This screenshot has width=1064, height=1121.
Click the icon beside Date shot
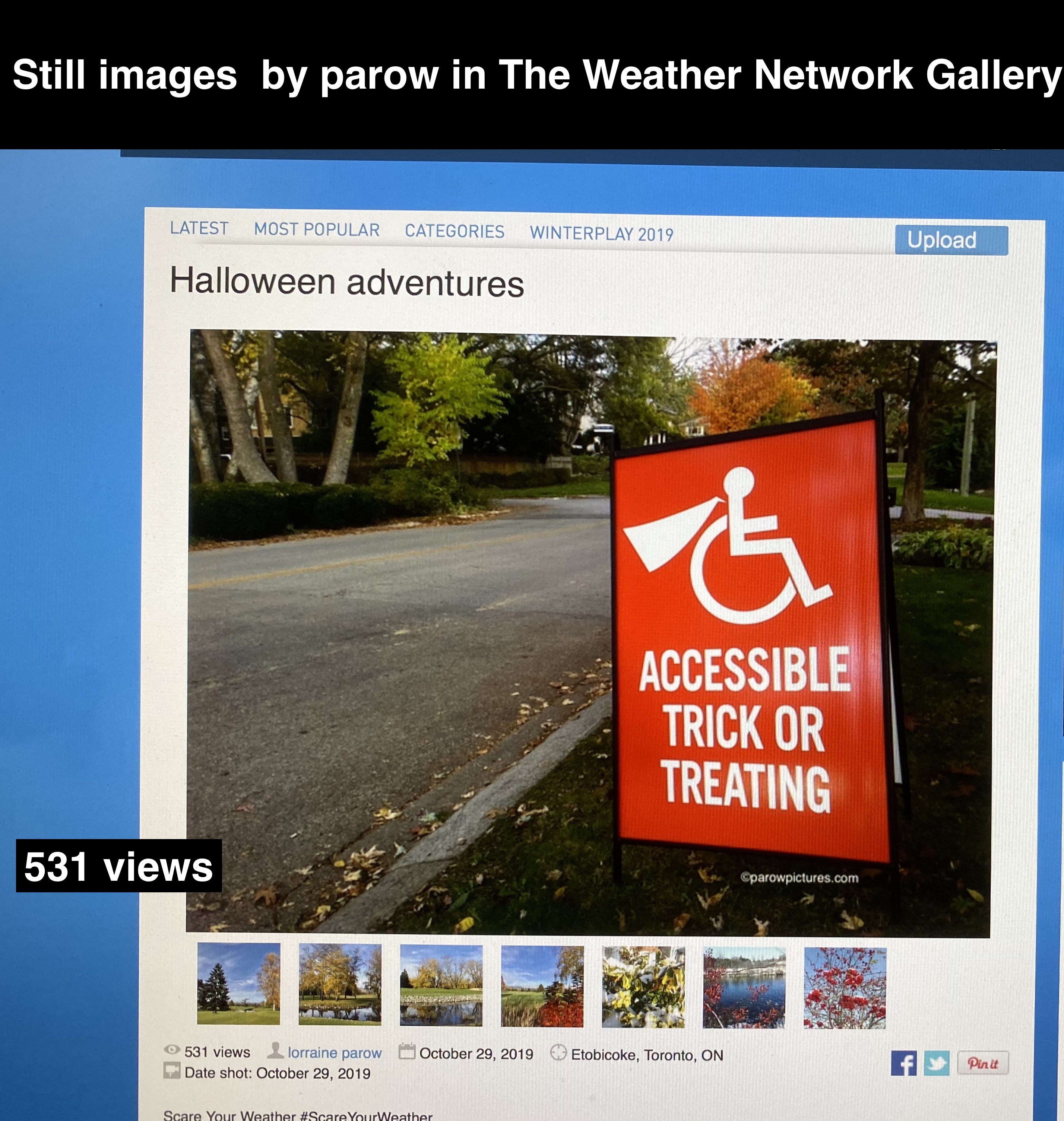click(172, 1070)
